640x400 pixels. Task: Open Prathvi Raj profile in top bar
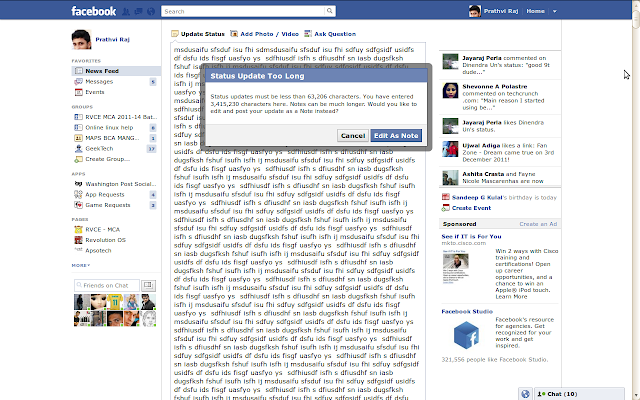[494, 11]
